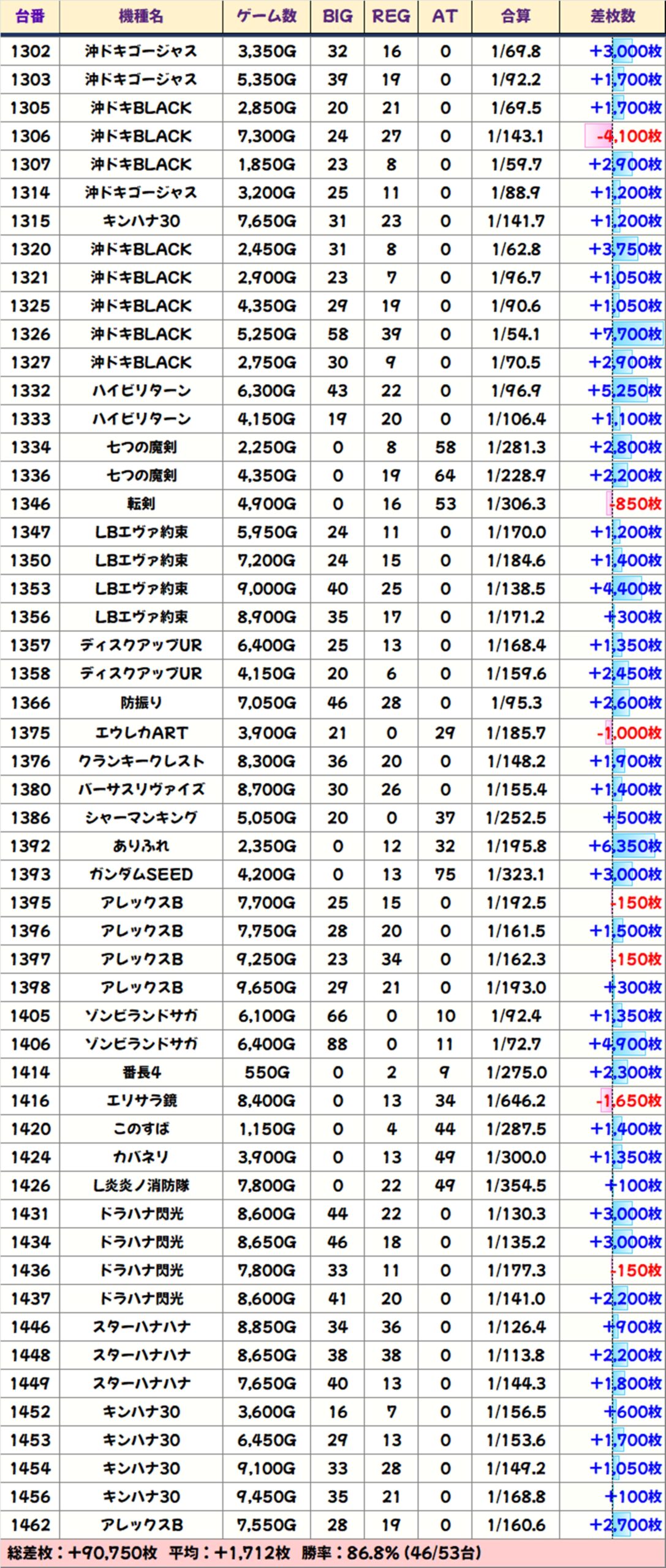This screenshot has width=666, height=1568.
Task: Select ハイビリターン name in row 1332
Action: point(141,391)
